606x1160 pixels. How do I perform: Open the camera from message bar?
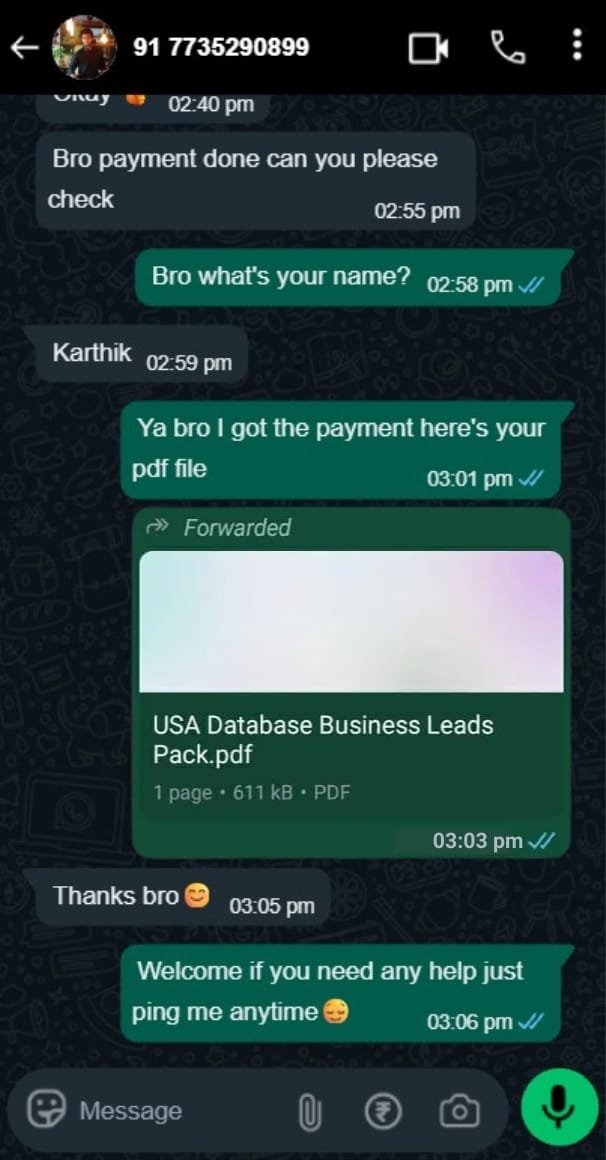tap(459, 1111)
